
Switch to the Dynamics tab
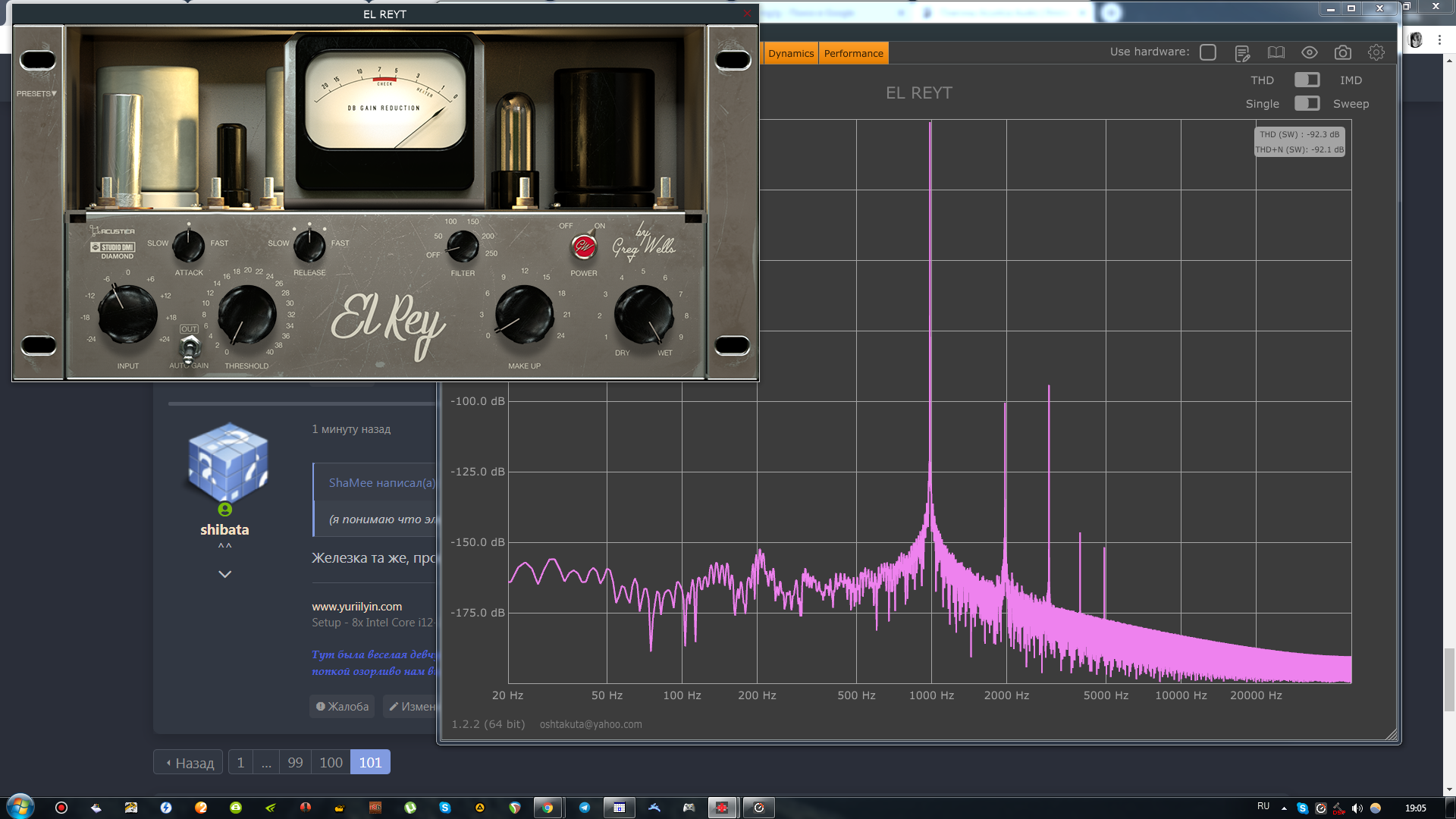tap(790, 53)
